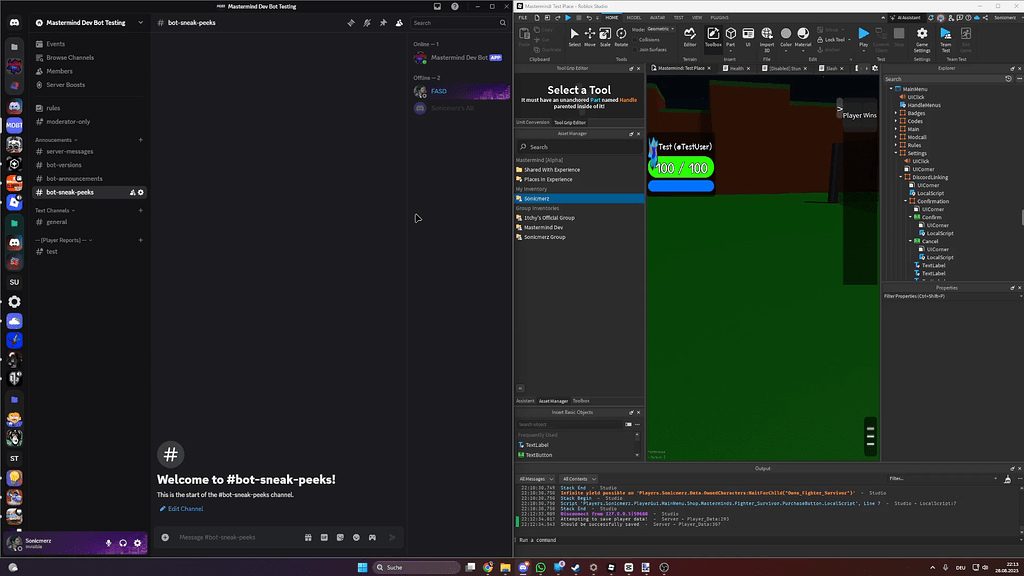Screen dimensions: 1024x576
Task: Collapse the Annoucements channel category
Action: click(x=56, y=140)
